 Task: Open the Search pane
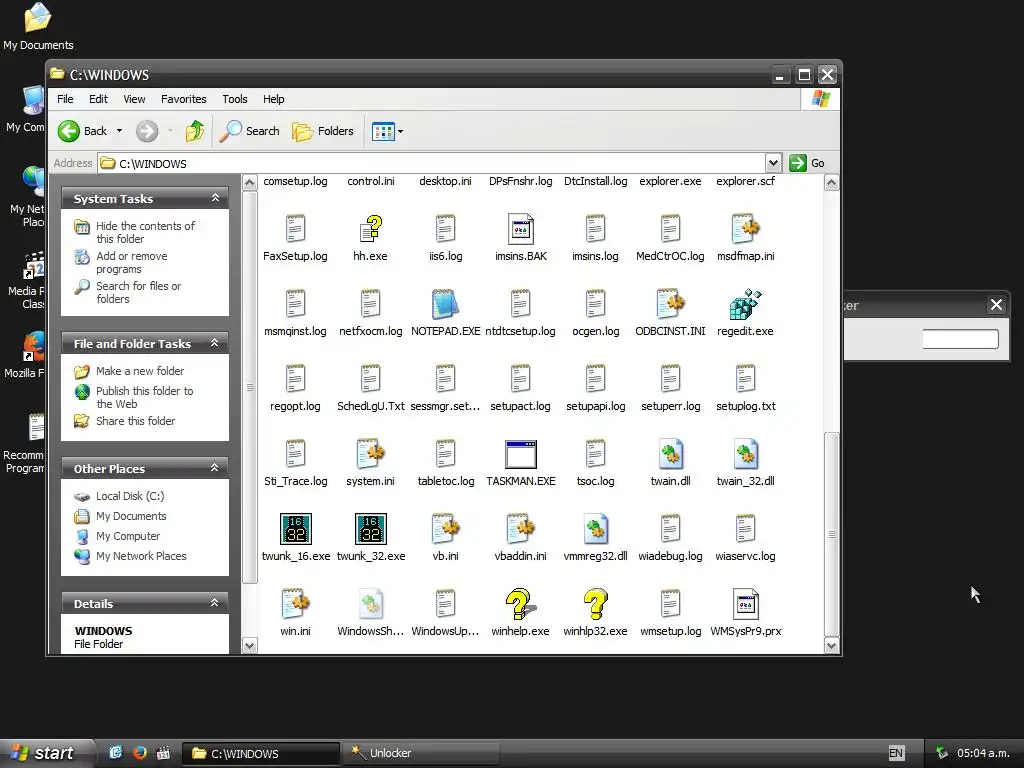249,131
